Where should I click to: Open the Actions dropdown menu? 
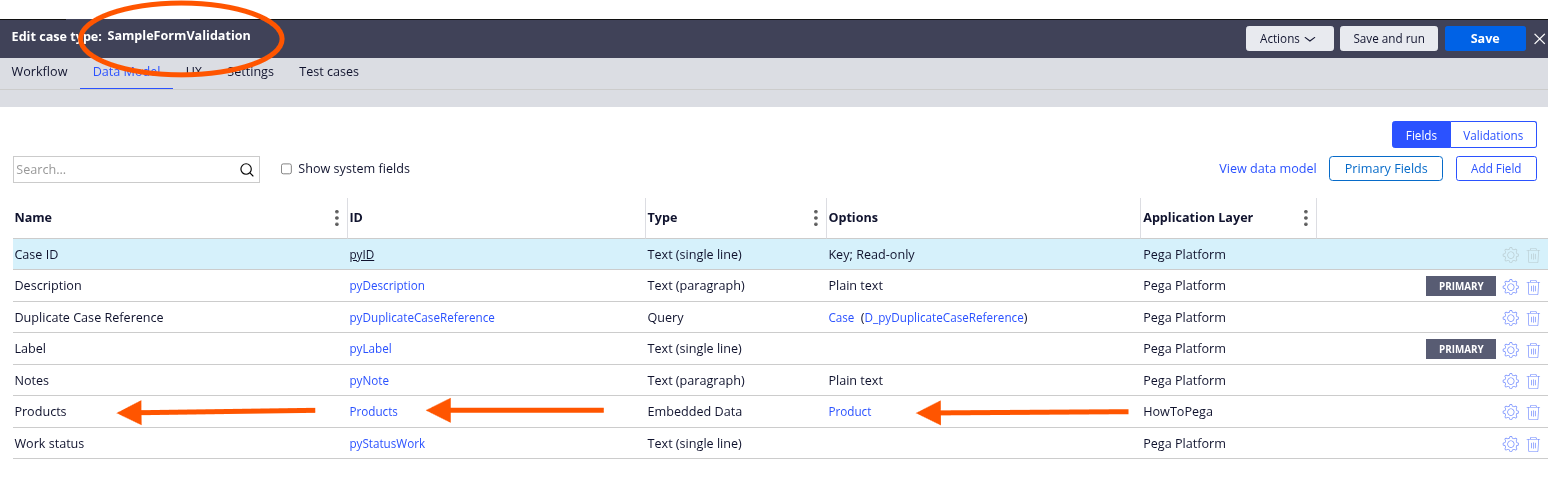[x=1288, y=39]
